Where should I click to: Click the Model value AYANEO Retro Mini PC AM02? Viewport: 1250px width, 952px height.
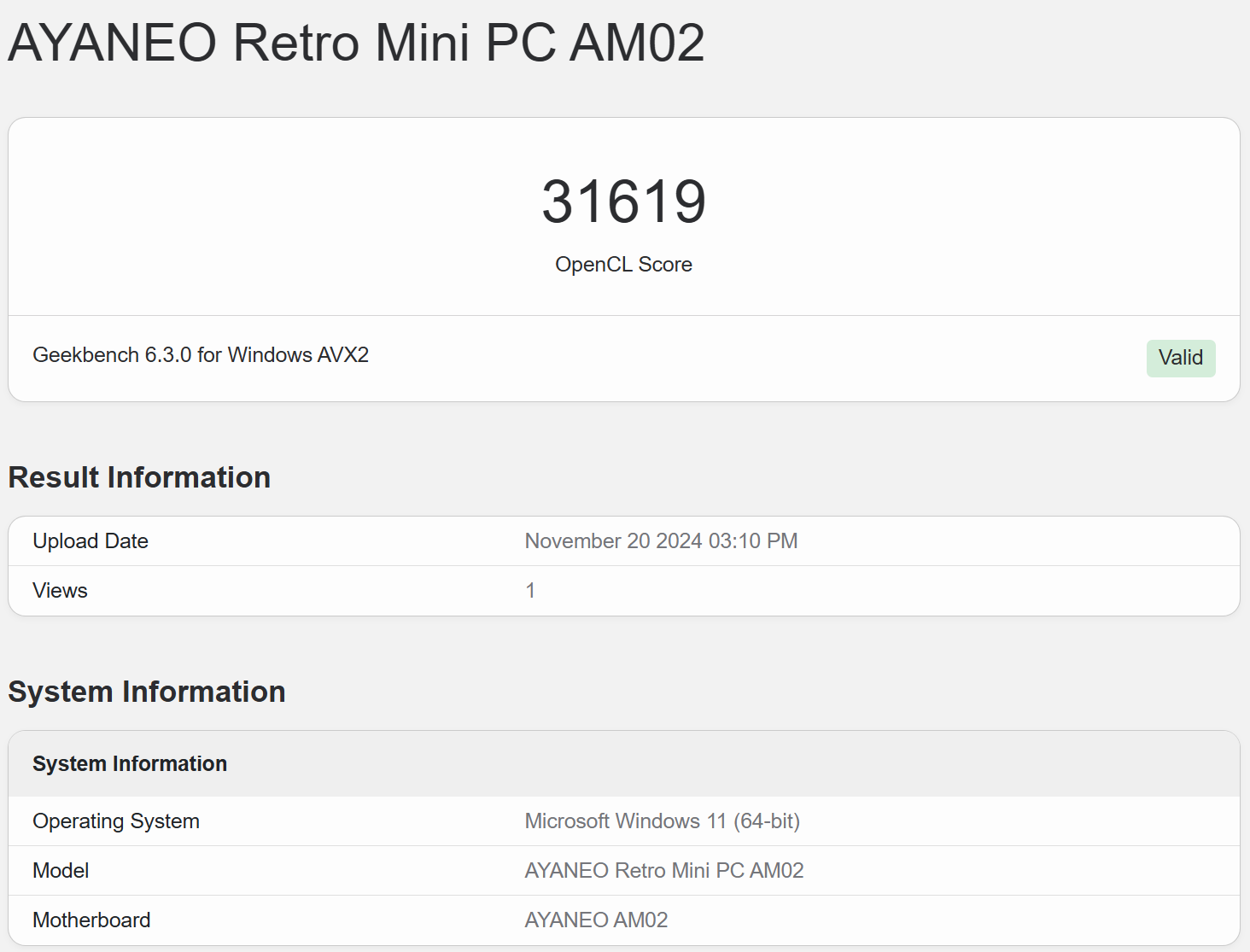(x=663, y=871)
